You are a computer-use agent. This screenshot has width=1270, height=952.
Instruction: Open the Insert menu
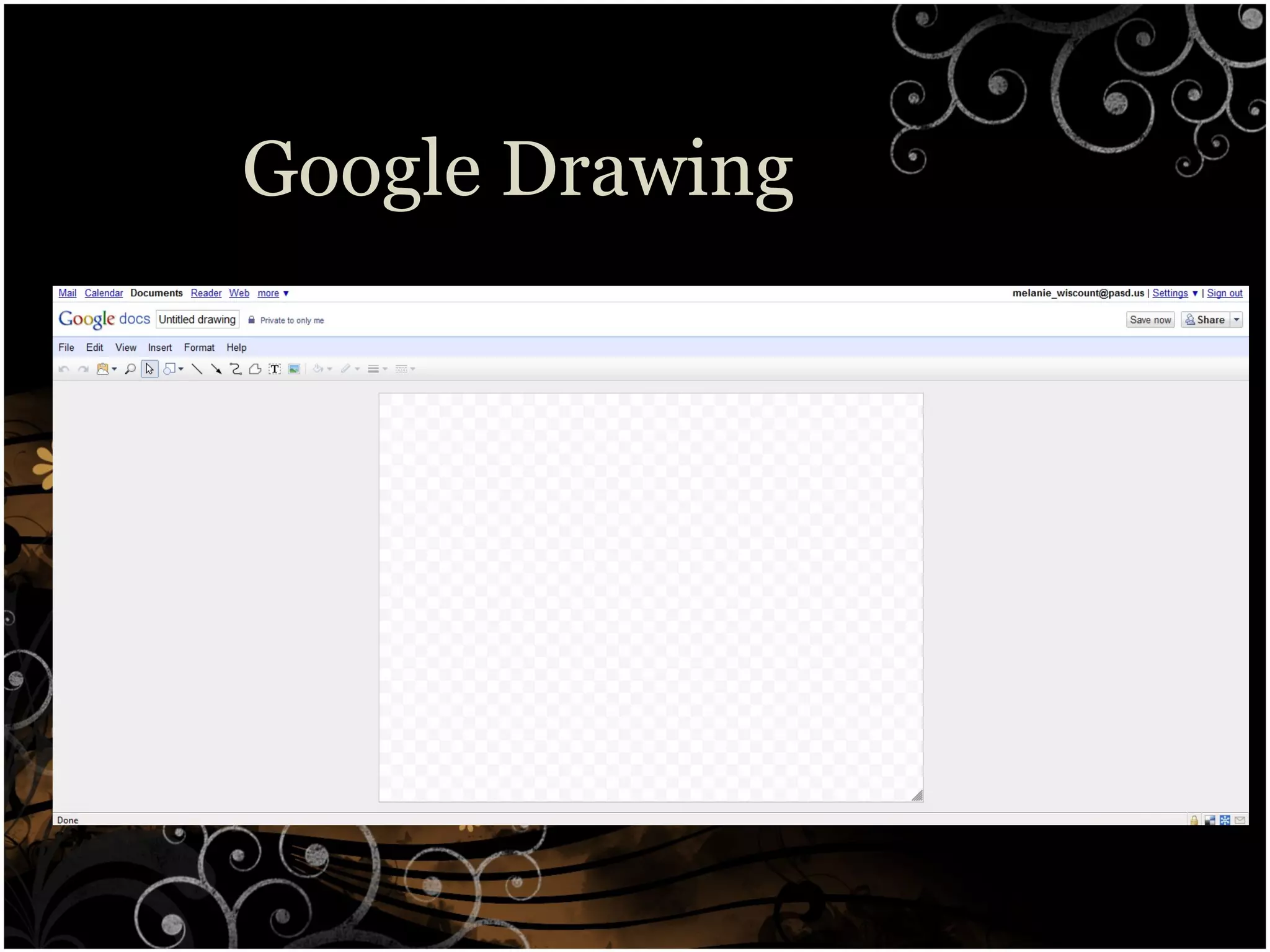point(159,348)
